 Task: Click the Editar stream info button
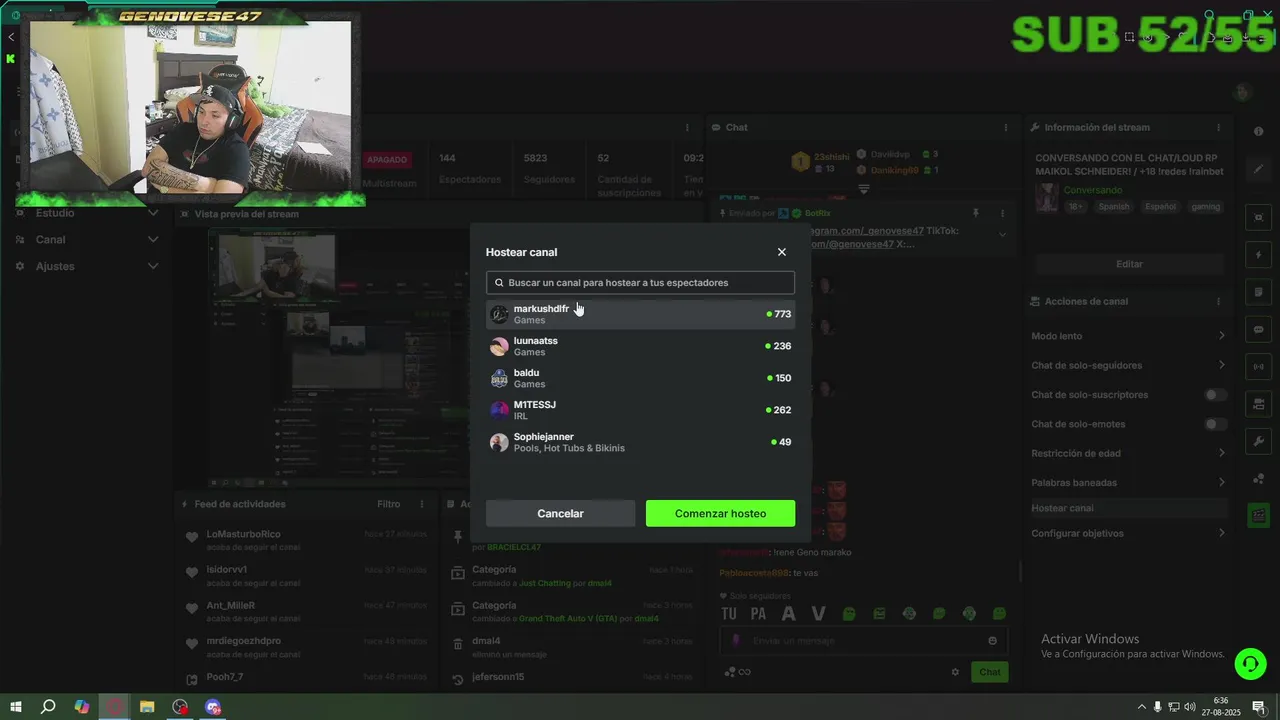tap(1129, 264)
